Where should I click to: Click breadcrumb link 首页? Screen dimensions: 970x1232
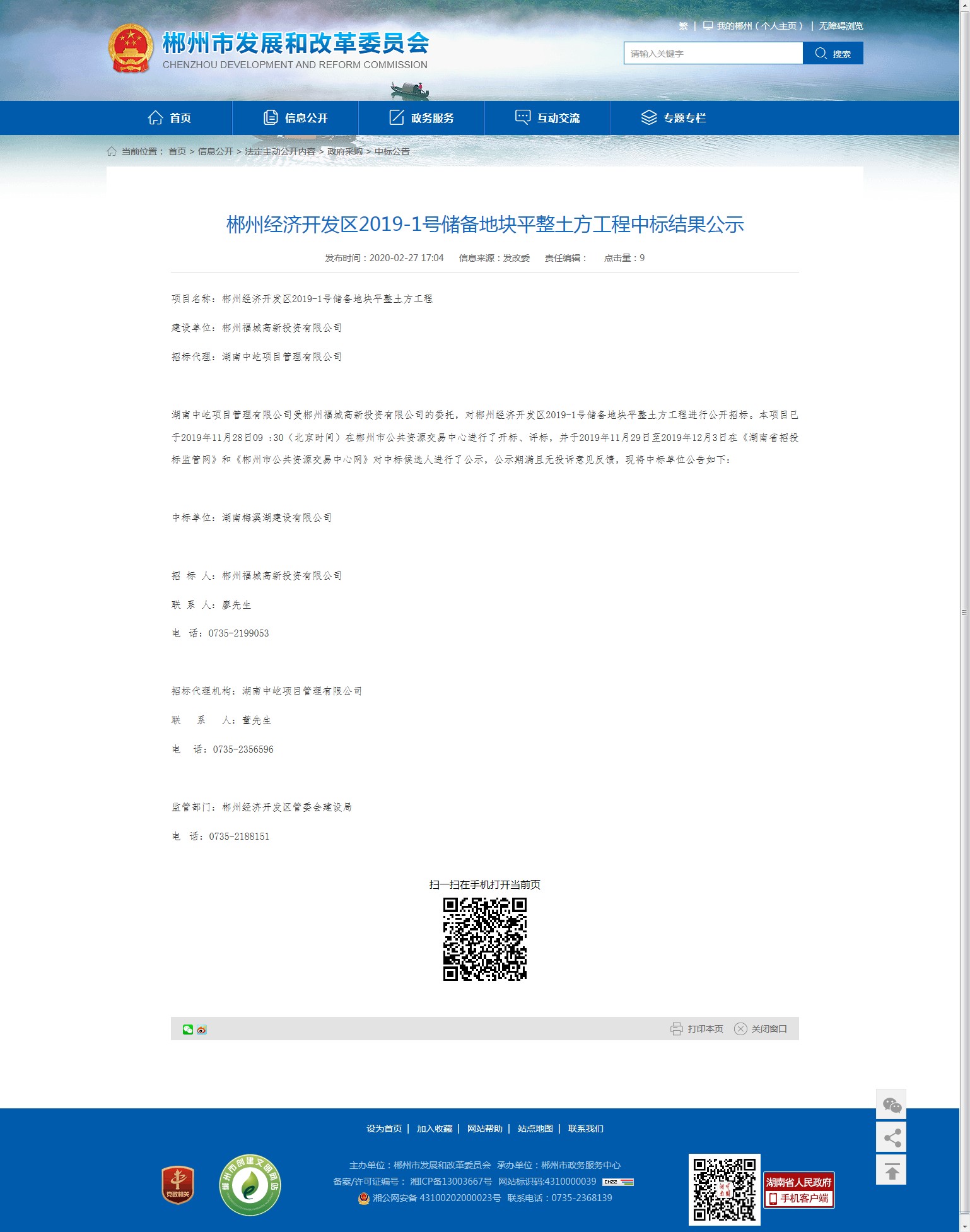click(x=177, y=151)
